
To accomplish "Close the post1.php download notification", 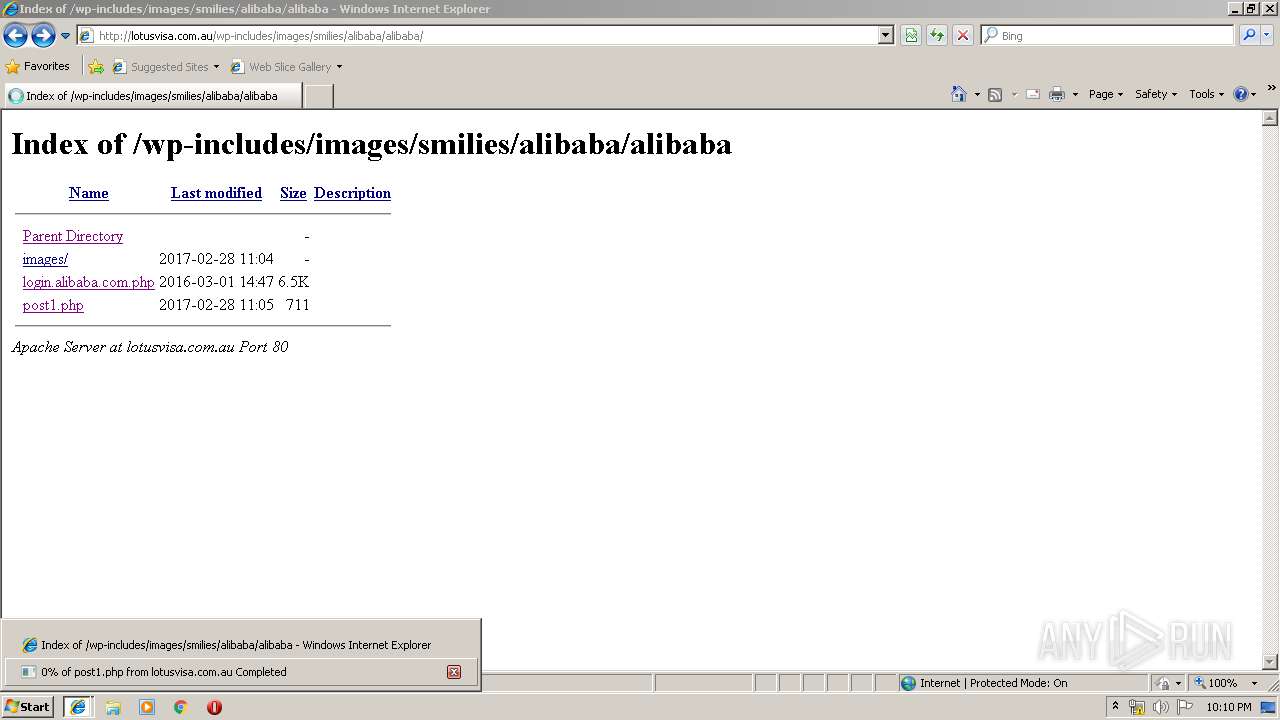I will (454, 672).
